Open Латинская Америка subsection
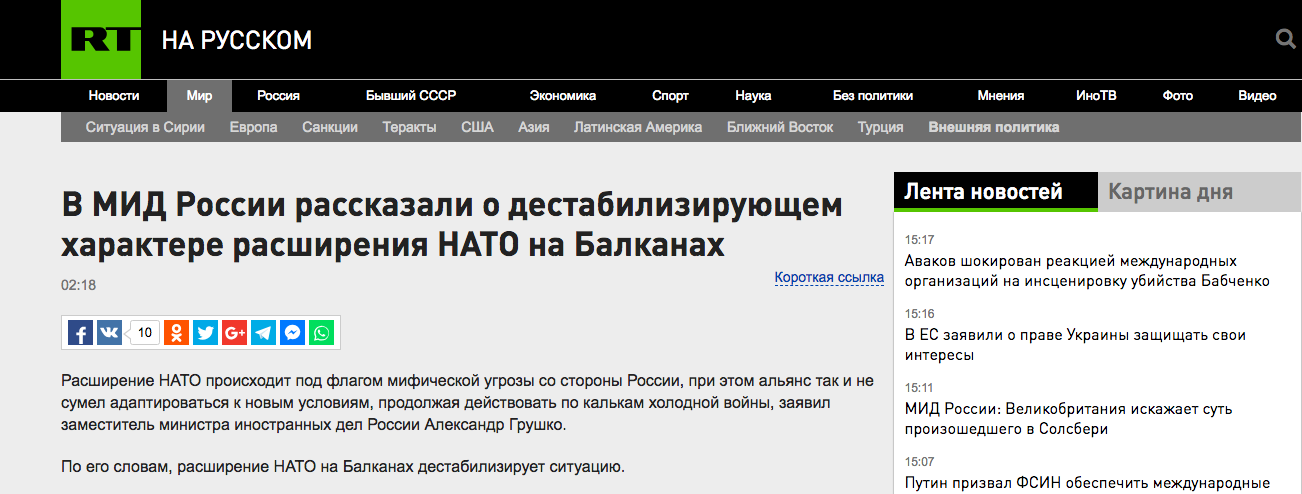 coord(638,127)
